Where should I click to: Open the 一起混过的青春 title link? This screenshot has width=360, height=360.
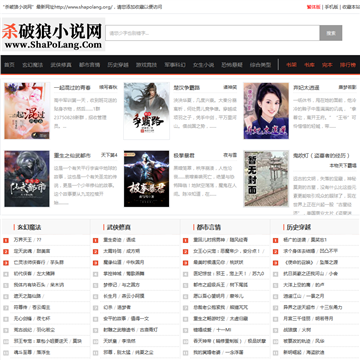pyautogui.click(x=72, y=88)
